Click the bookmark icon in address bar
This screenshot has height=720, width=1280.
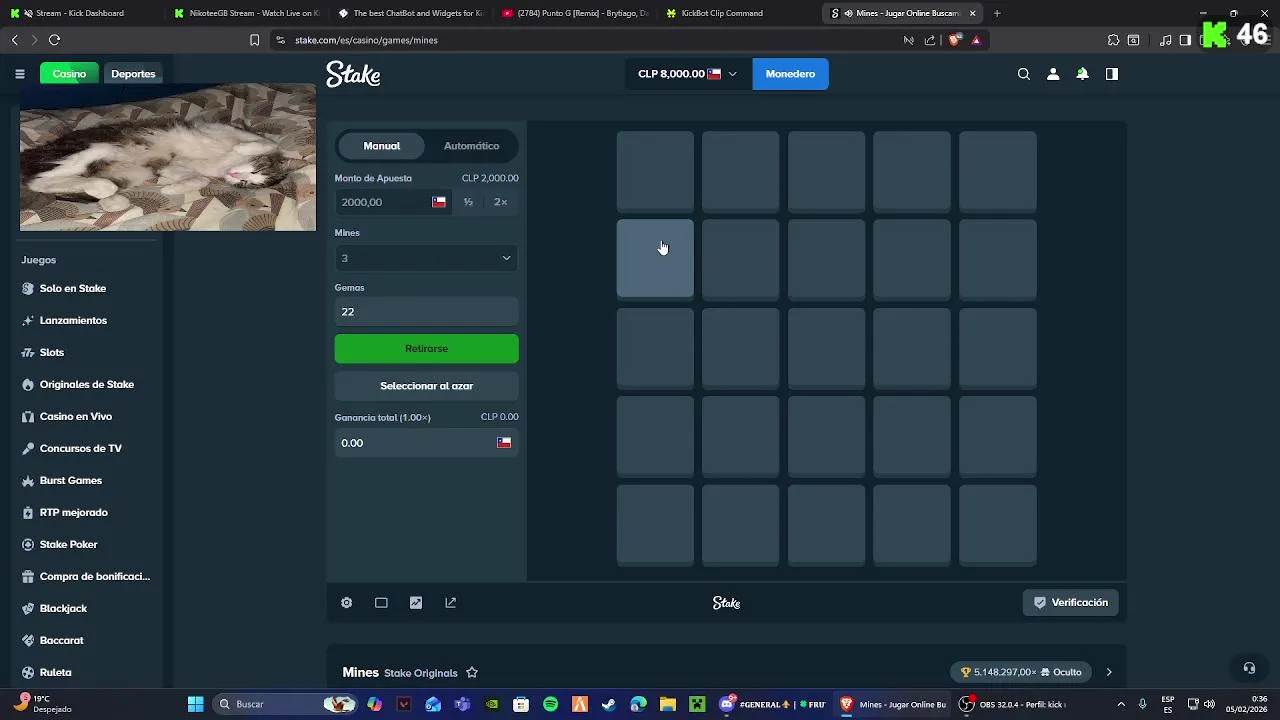(254, 40)
